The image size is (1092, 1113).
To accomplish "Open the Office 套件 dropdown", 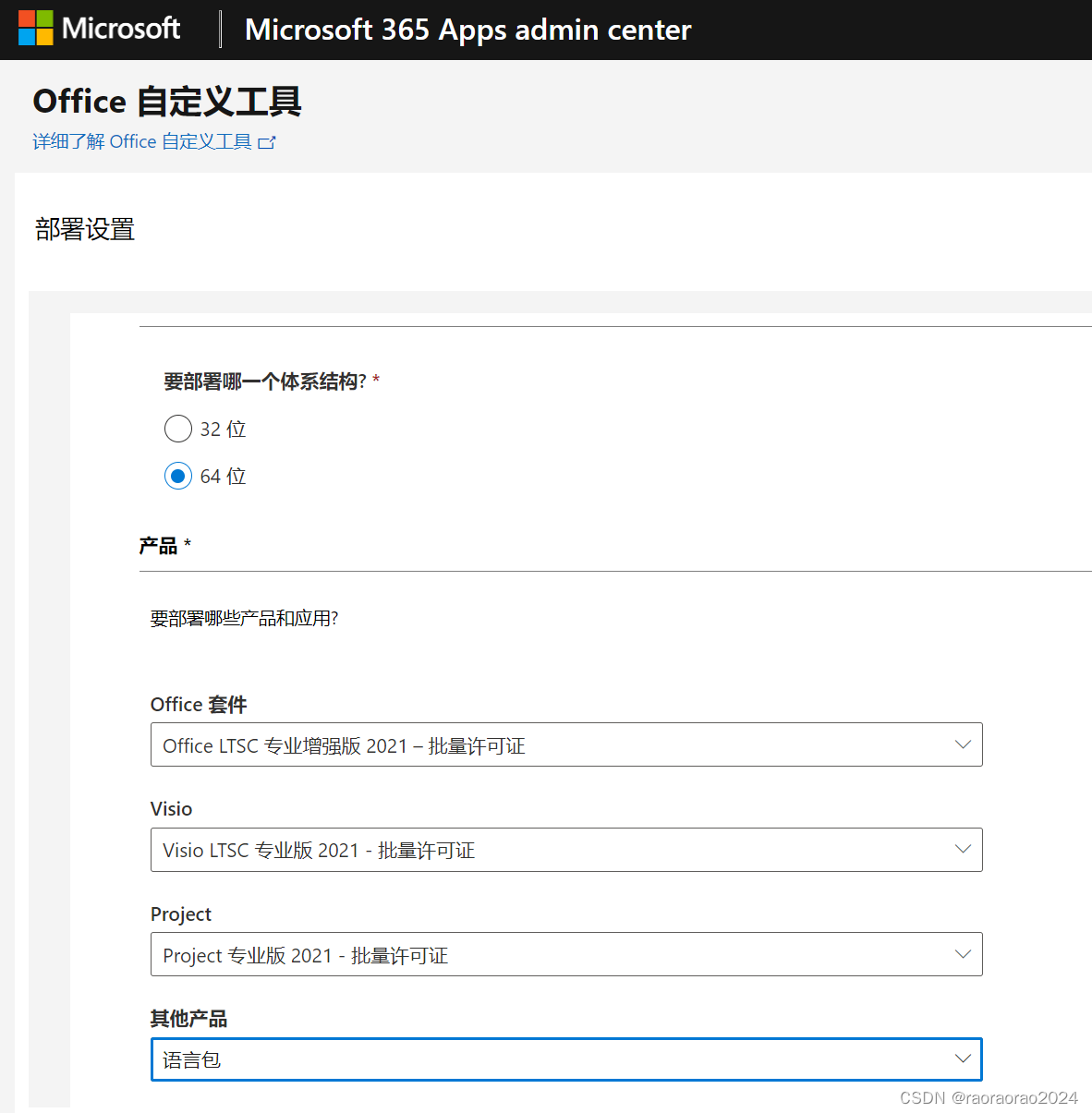I will [x=566, y=744].
